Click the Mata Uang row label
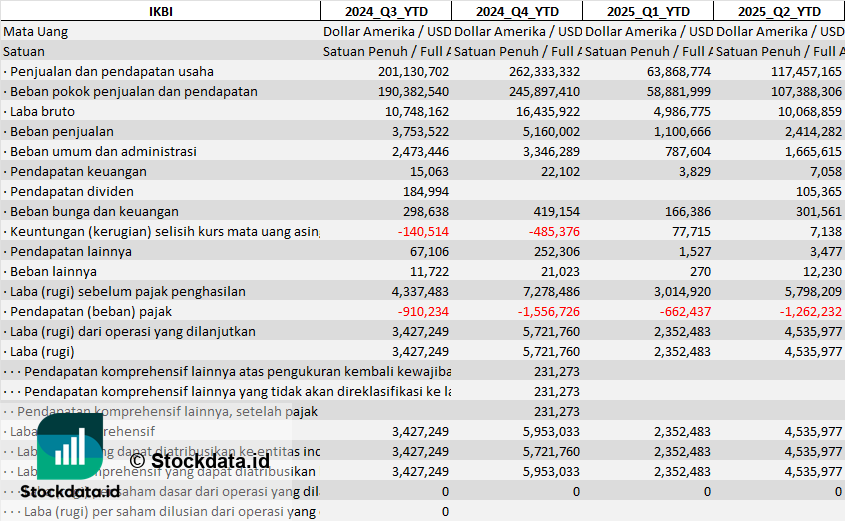The width and height of the screenshot is (845, 521). tap(36, 32)
